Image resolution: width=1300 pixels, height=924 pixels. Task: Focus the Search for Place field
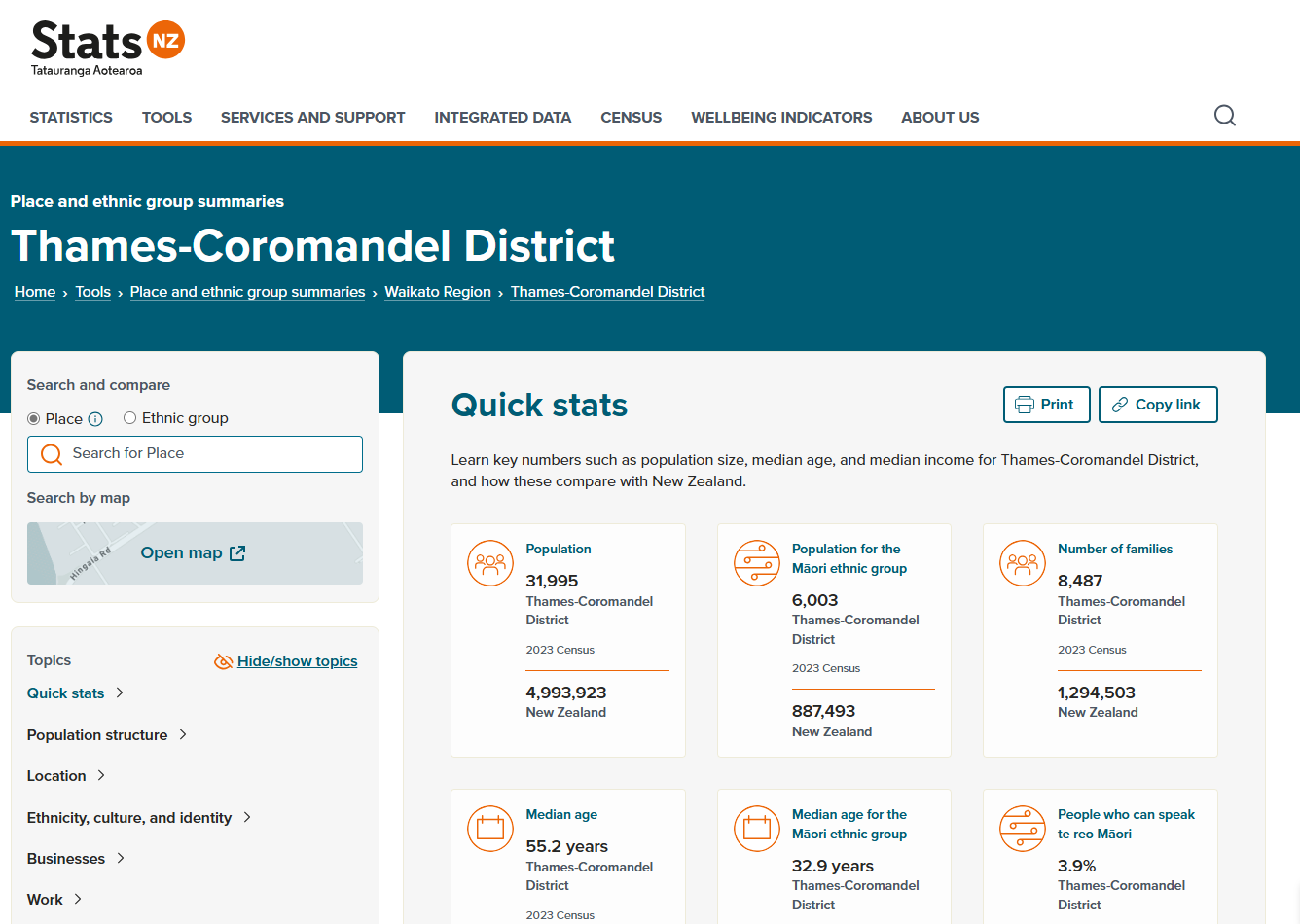click(195, 454)
